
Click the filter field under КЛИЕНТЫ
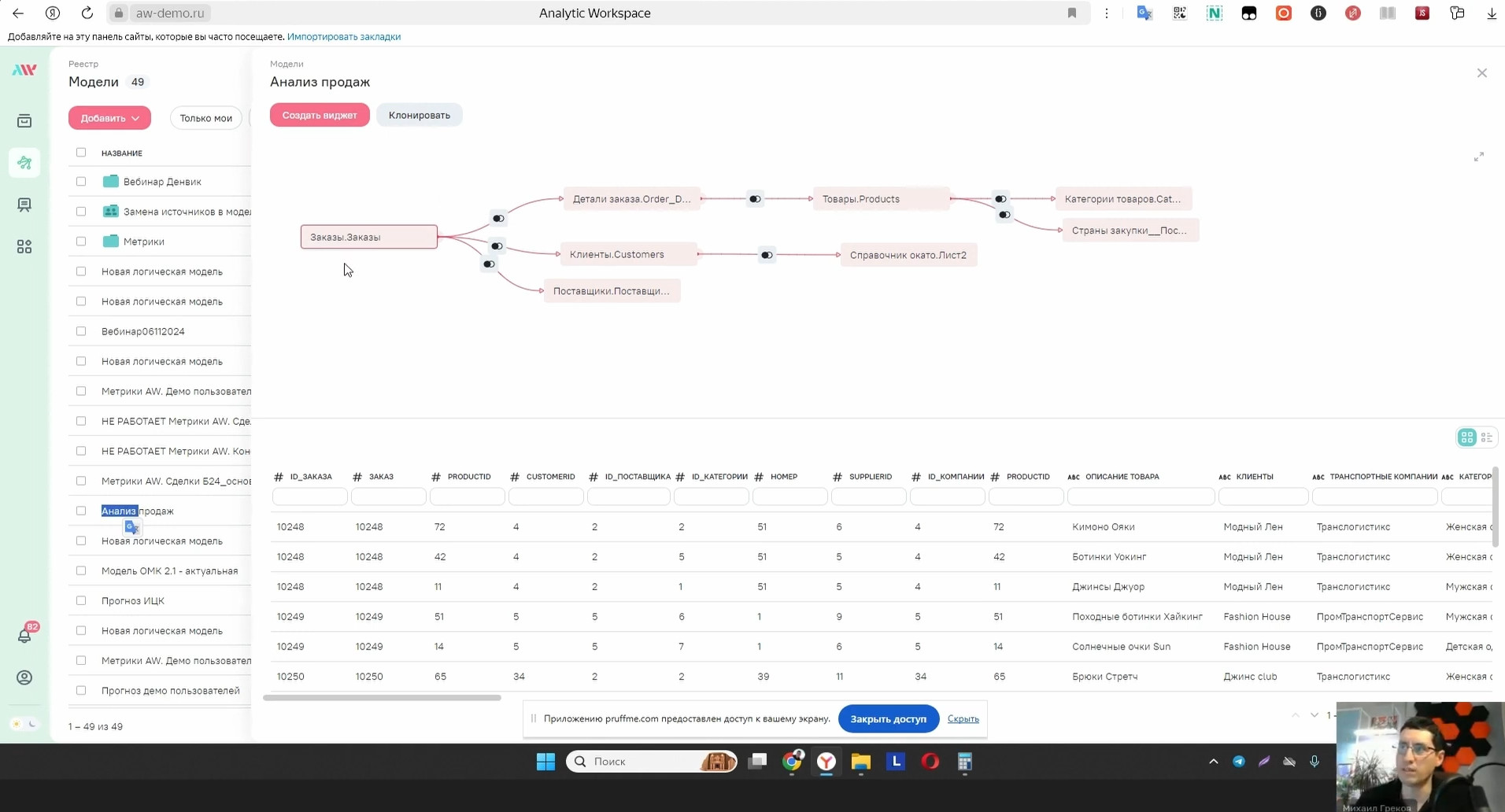[x=1263, y=496]
